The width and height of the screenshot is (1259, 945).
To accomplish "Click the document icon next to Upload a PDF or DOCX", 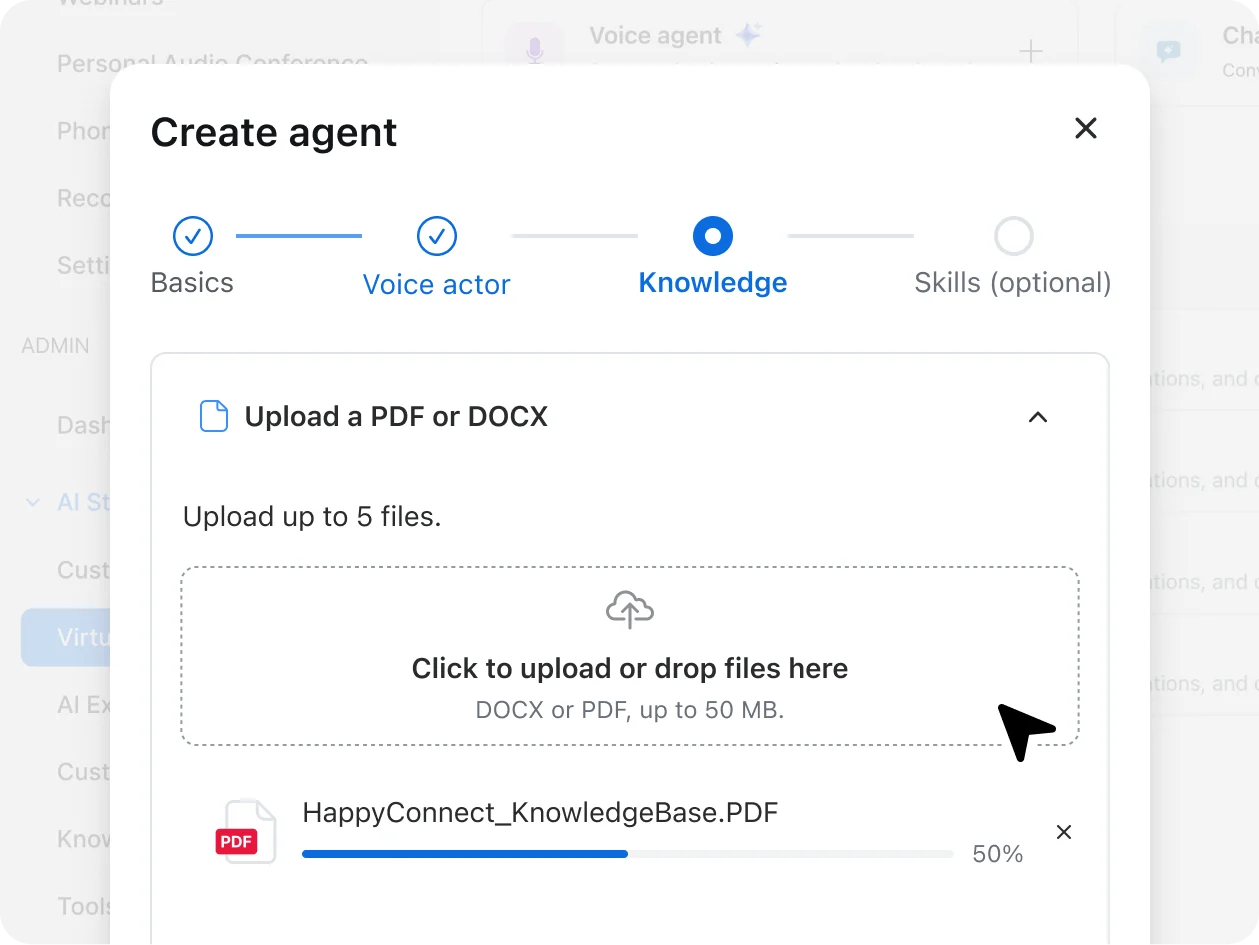I will (214, 416).
